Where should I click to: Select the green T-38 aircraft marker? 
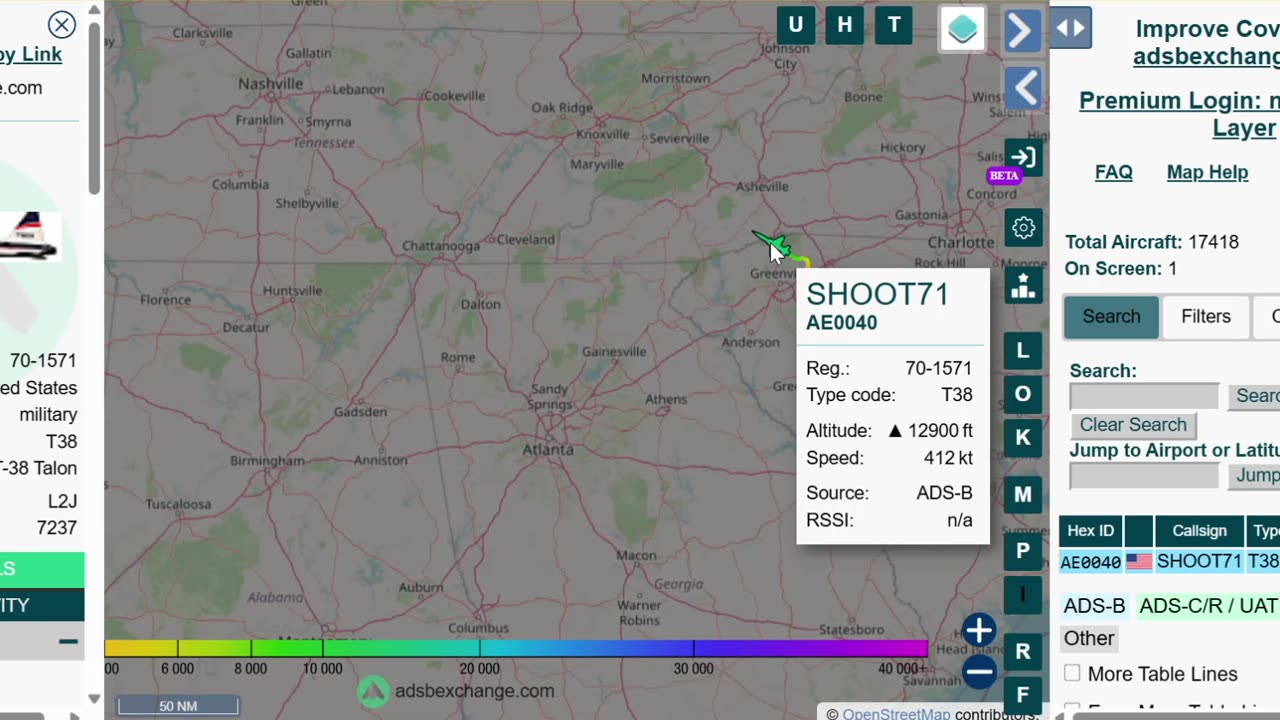click(772, 243)
